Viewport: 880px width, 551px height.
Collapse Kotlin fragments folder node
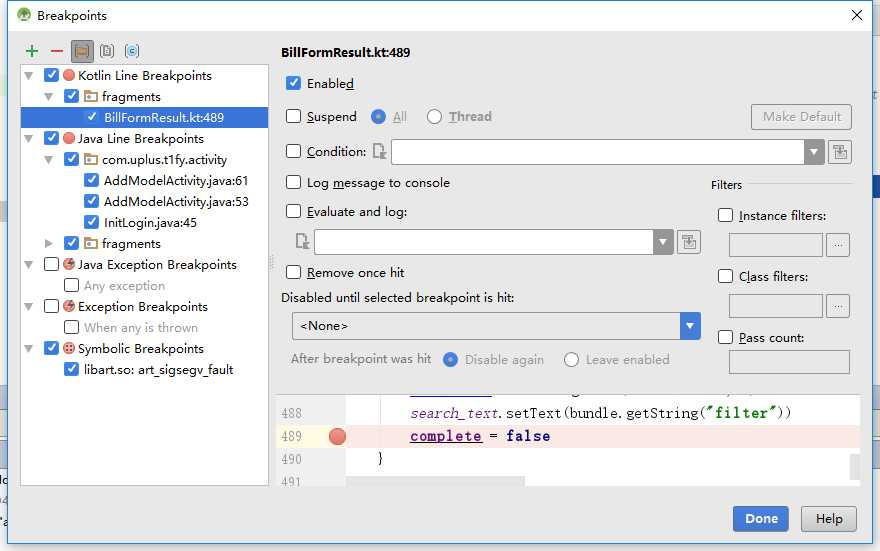49,97
